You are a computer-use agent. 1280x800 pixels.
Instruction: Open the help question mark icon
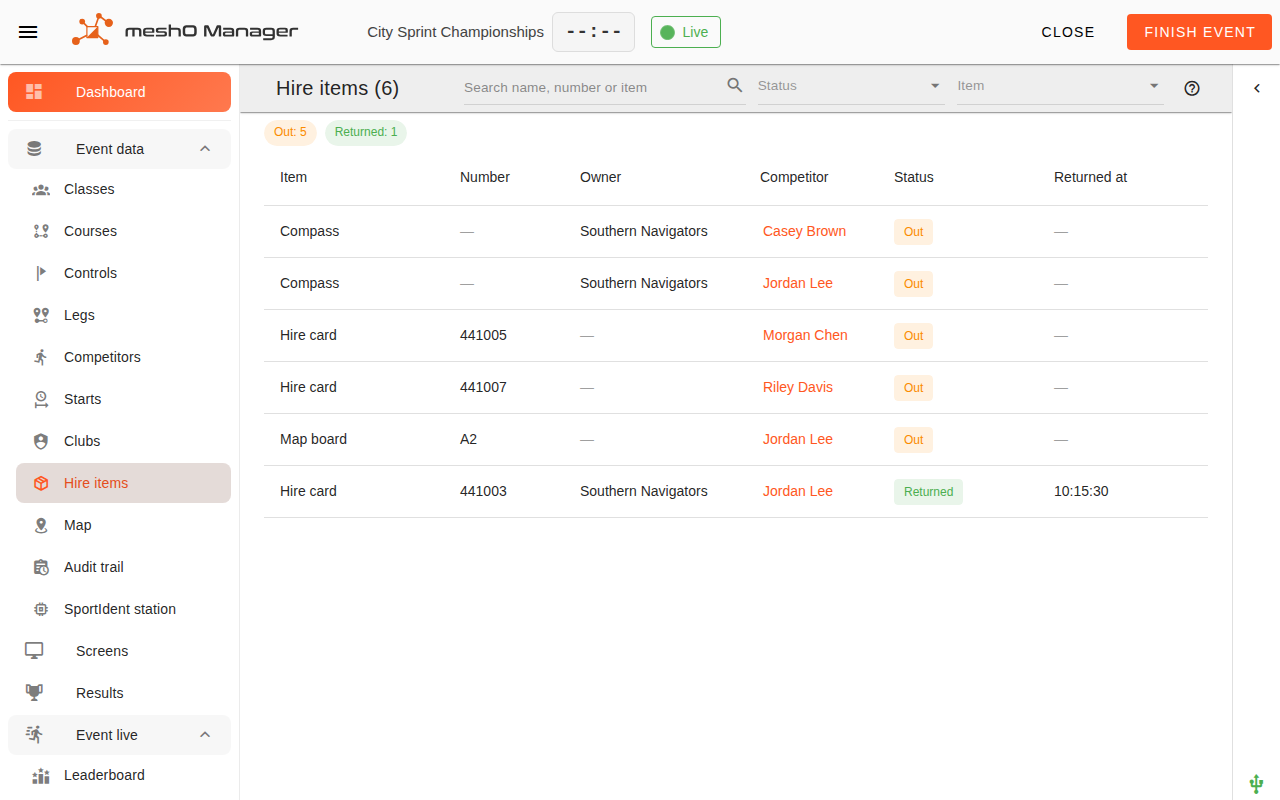(x=1192, y=88)
